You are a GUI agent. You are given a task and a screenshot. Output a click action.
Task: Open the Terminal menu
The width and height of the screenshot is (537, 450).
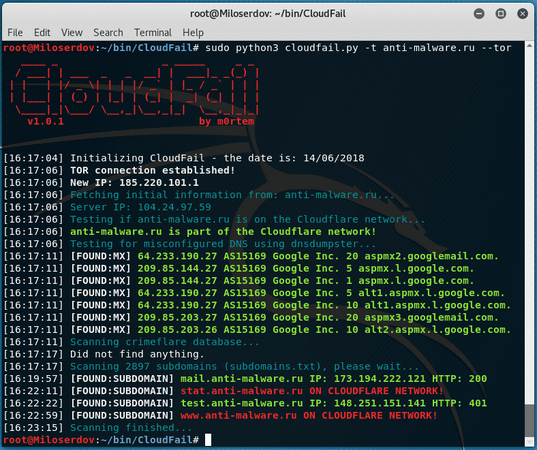[153, 33]
